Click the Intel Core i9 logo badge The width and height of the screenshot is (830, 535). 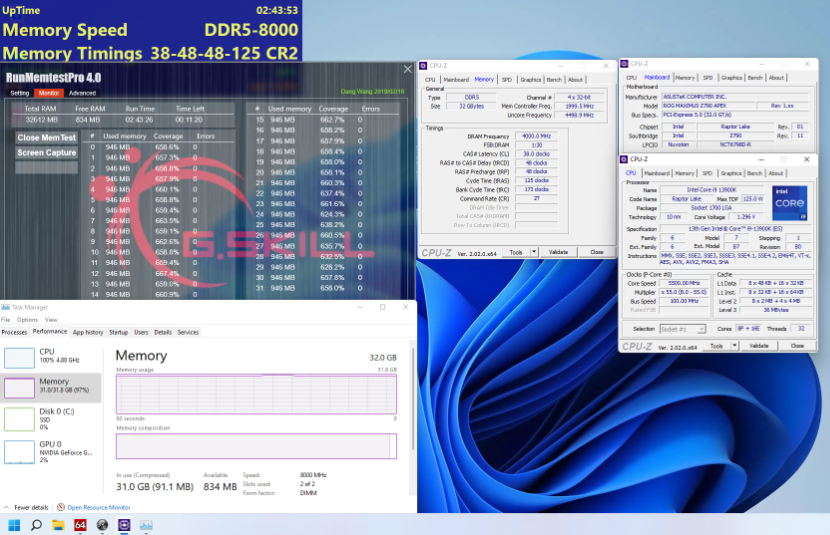tap(789, 203)
